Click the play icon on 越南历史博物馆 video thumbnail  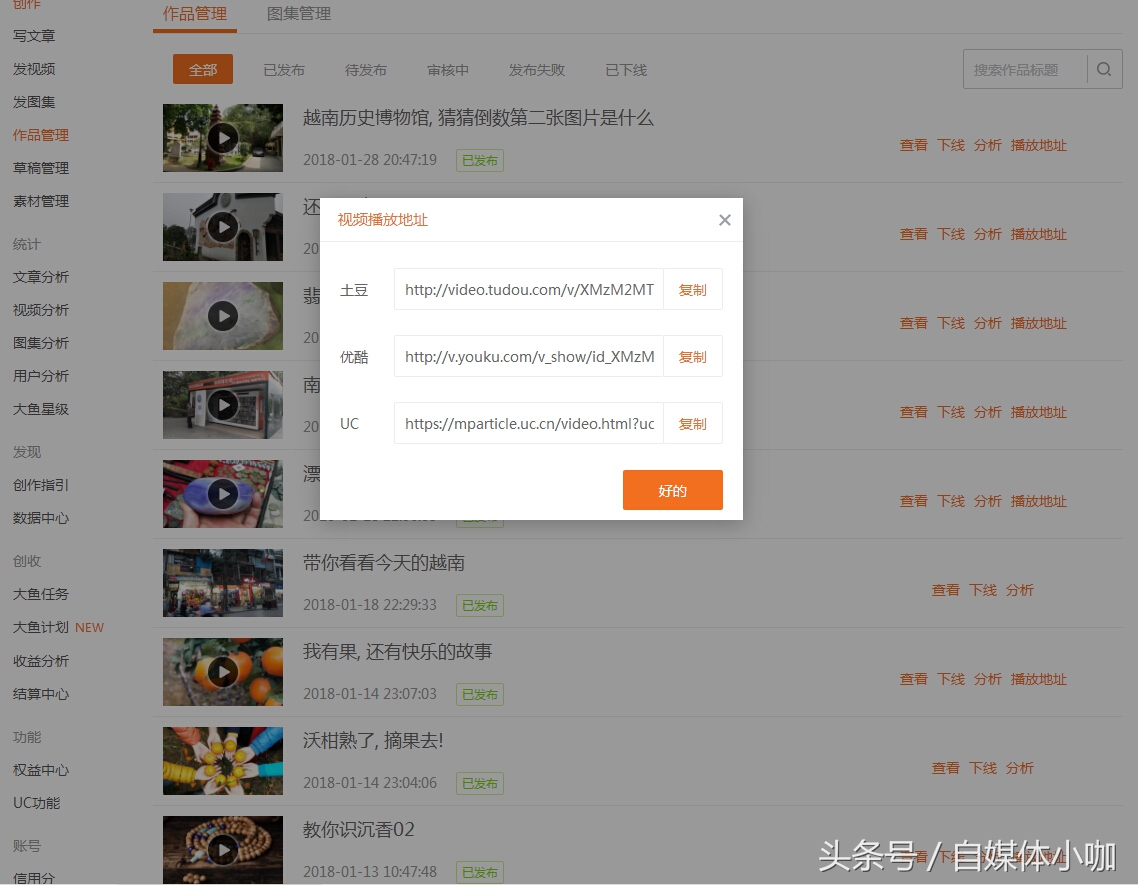[222, 137]
